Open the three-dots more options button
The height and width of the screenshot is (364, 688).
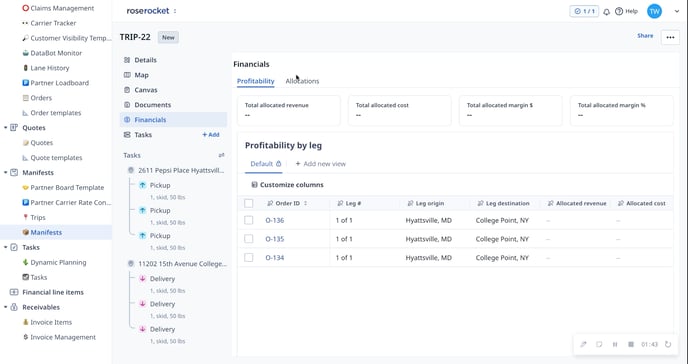click(670, 37)
